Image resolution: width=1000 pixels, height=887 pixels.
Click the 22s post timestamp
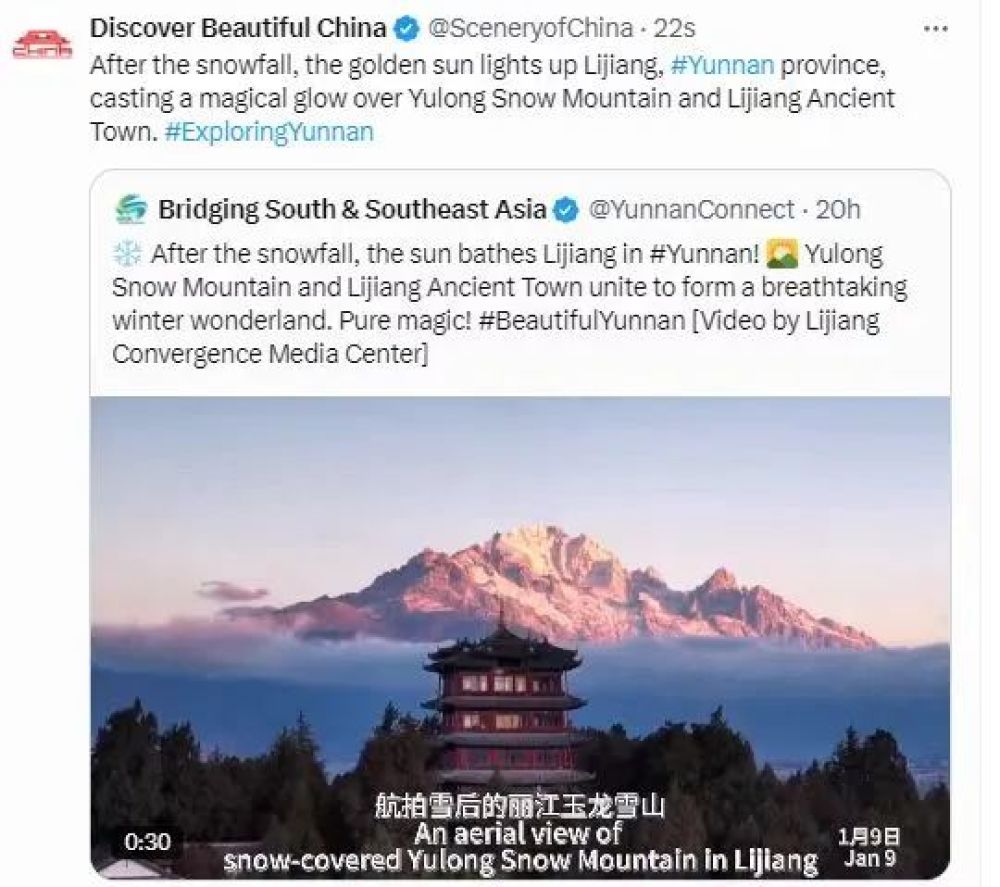point(675,29)
